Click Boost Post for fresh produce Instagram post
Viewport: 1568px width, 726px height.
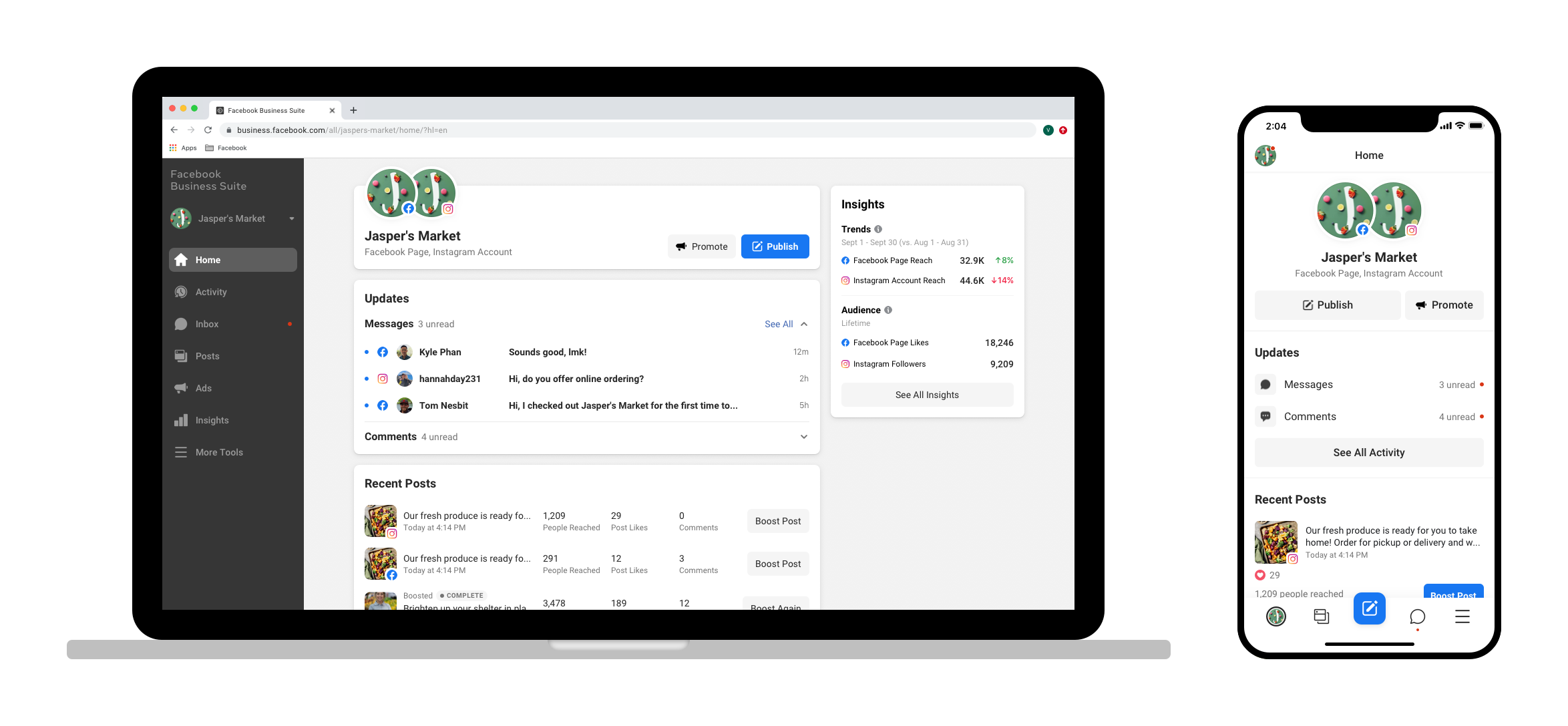(x=778, y=521)
